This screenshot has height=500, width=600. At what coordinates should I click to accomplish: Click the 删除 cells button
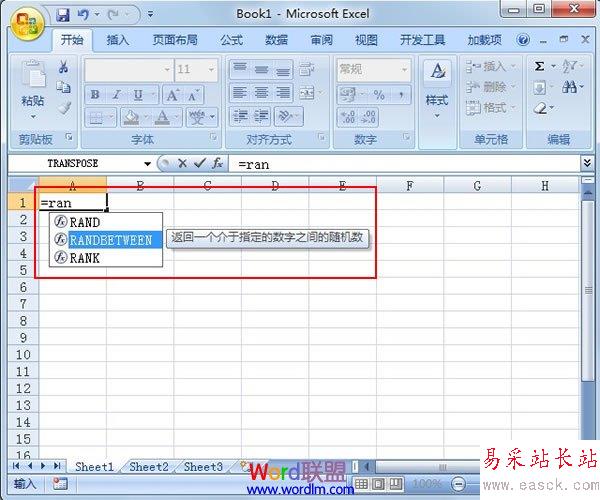(491, 87)
